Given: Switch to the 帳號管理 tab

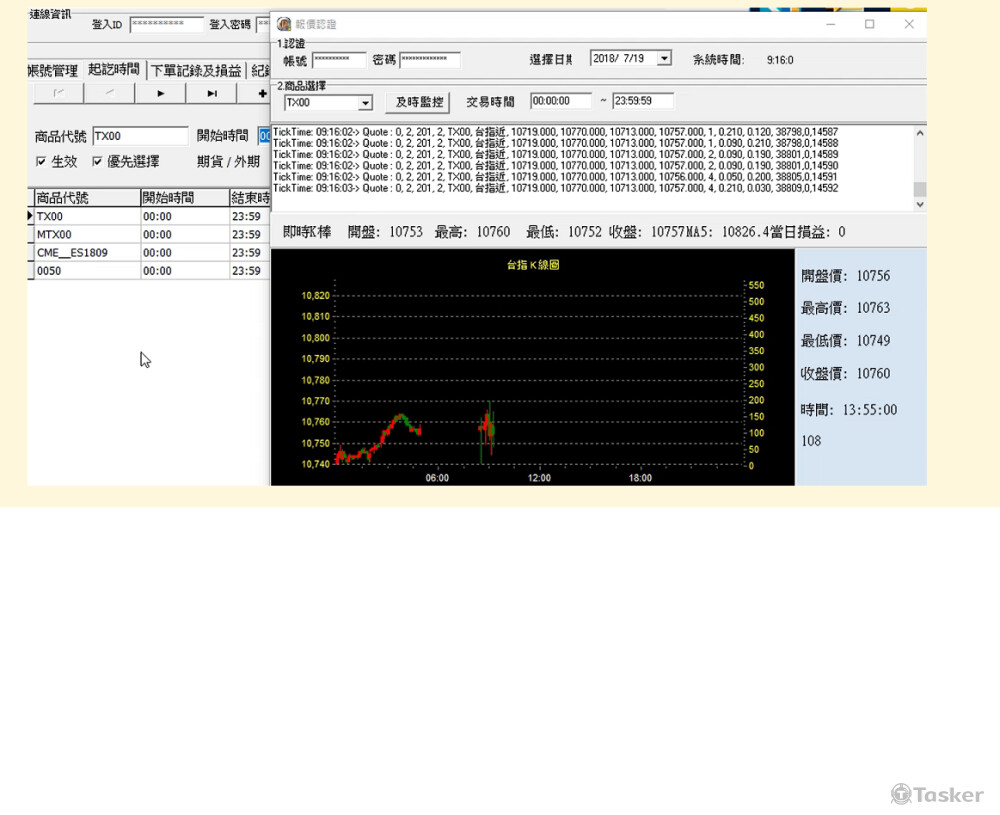Looking at the screenshot, I should (52, 71).
